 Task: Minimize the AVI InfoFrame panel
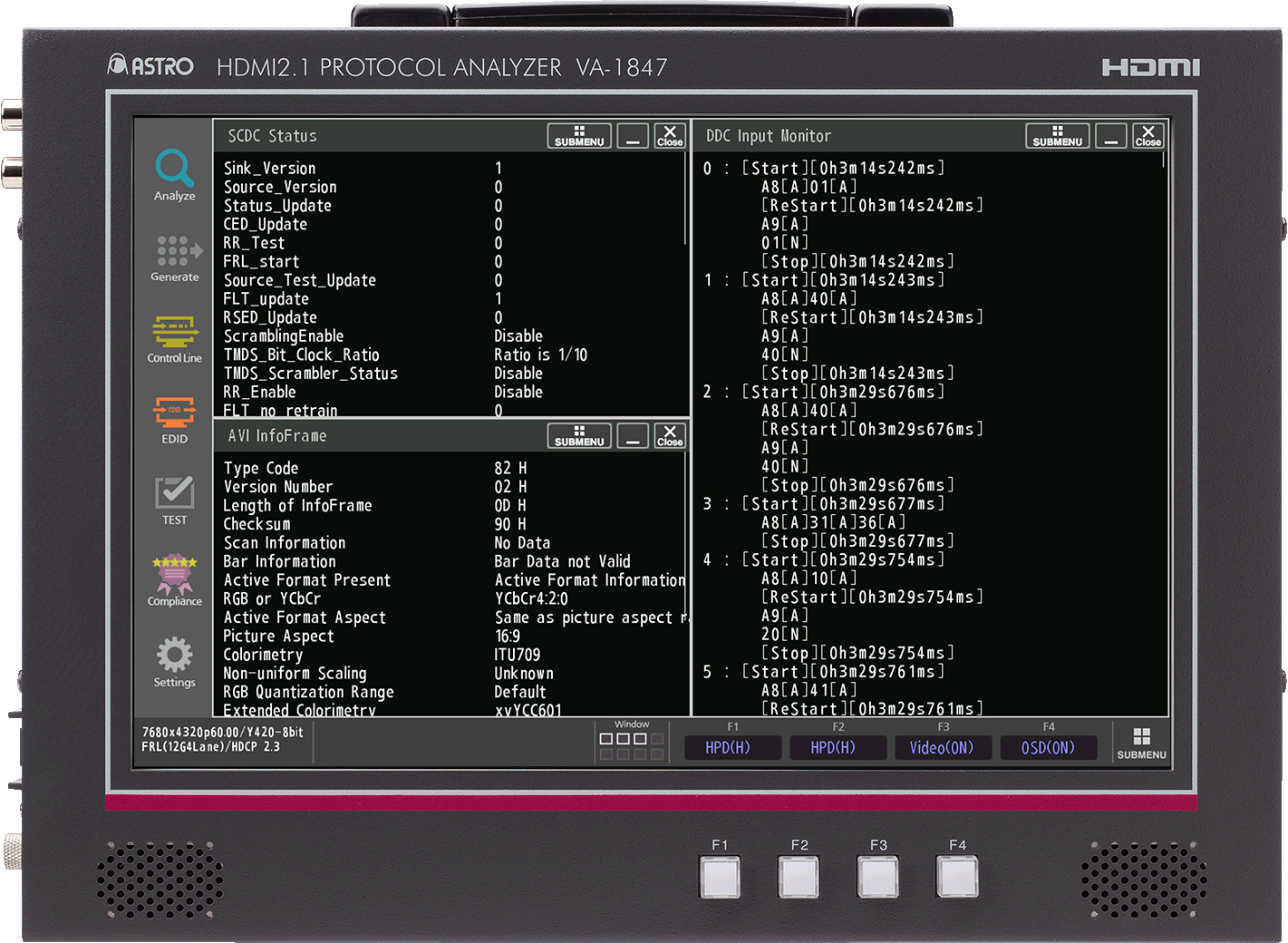633,436
